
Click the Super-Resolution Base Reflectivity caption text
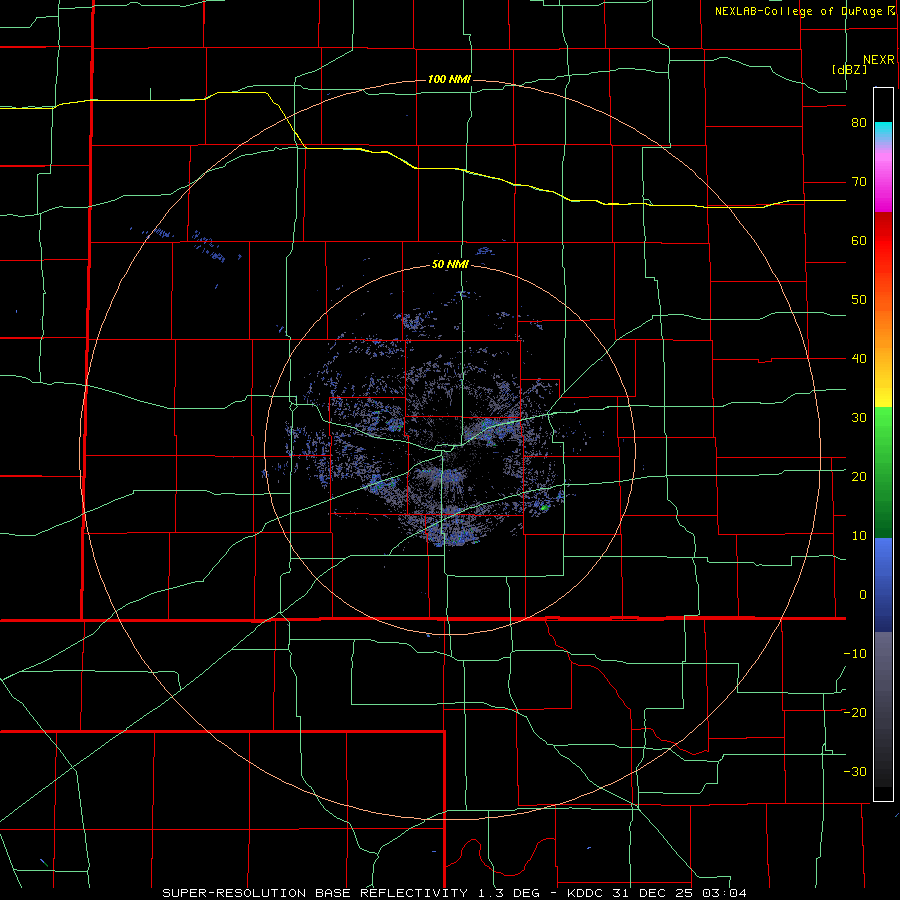(314, 893)
